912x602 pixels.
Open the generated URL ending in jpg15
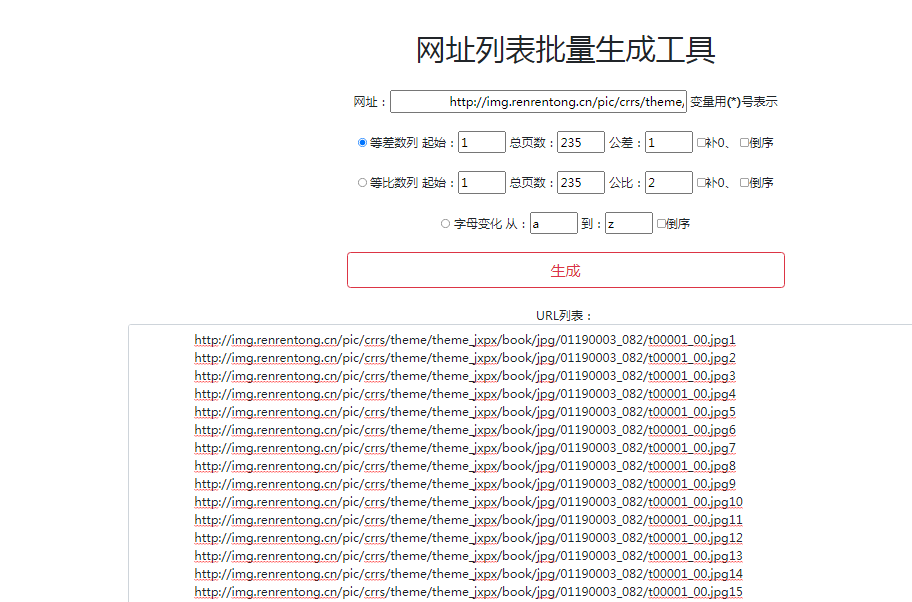tap(466, 591)
